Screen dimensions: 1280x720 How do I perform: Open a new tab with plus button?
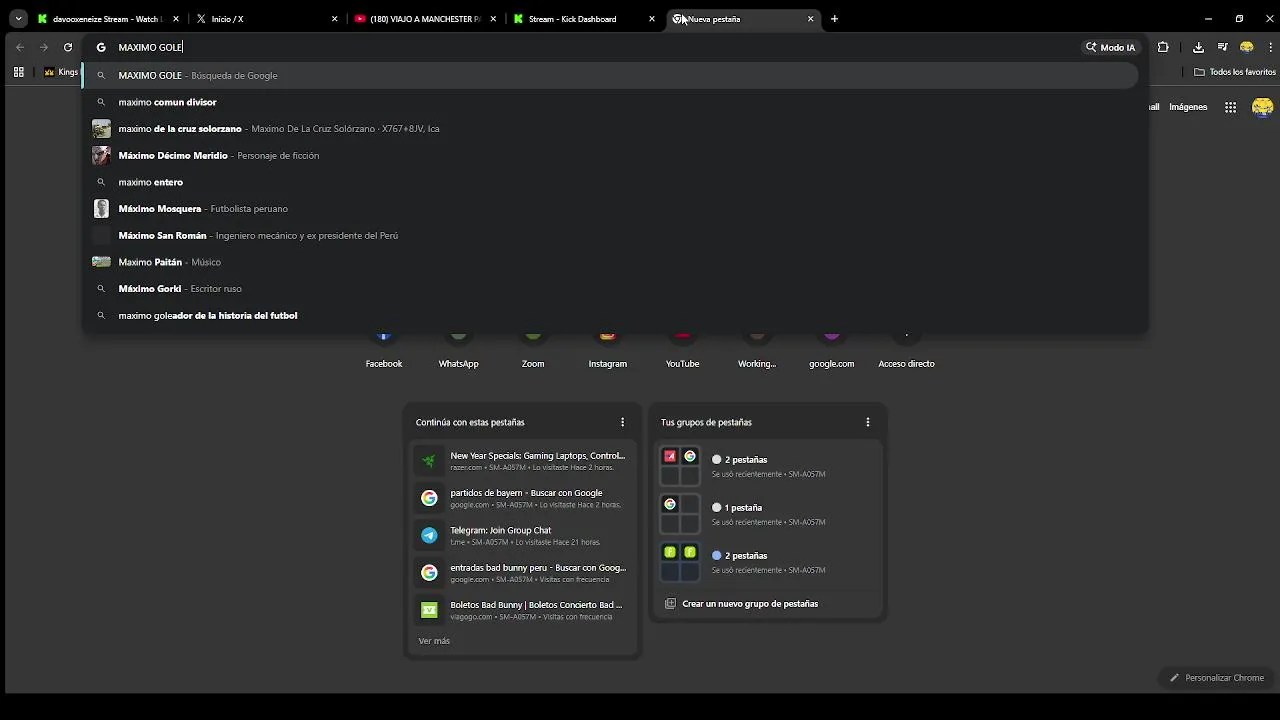[x=834, y=19]
